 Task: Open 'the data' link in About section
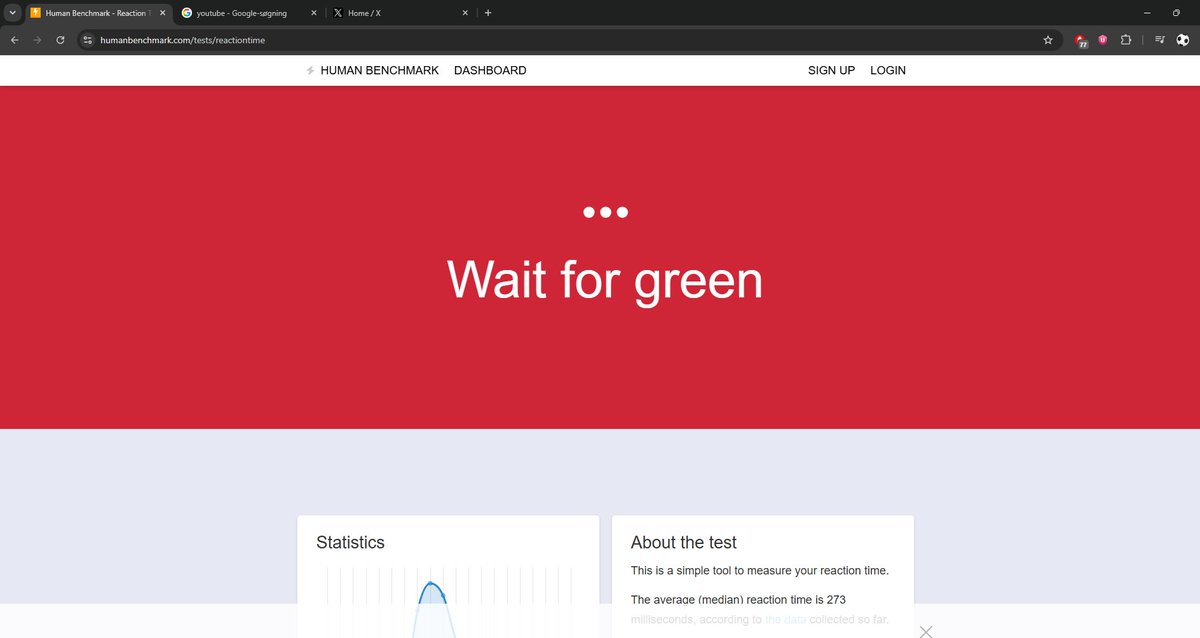click(x=786, y=620)
